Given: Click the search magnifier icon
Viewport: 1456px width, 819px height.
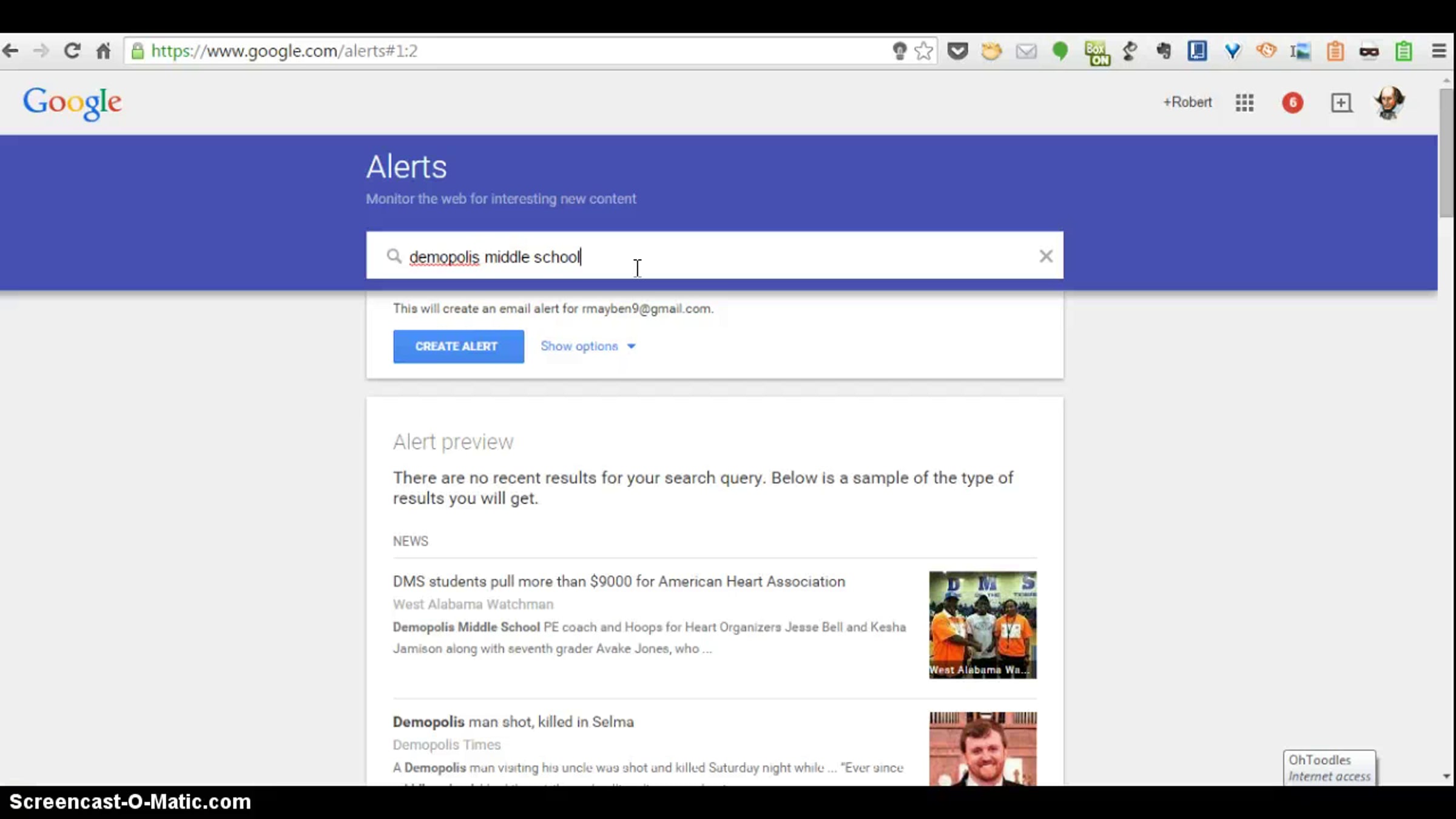Looking at the screenshot, I should (x=394, y=256).
